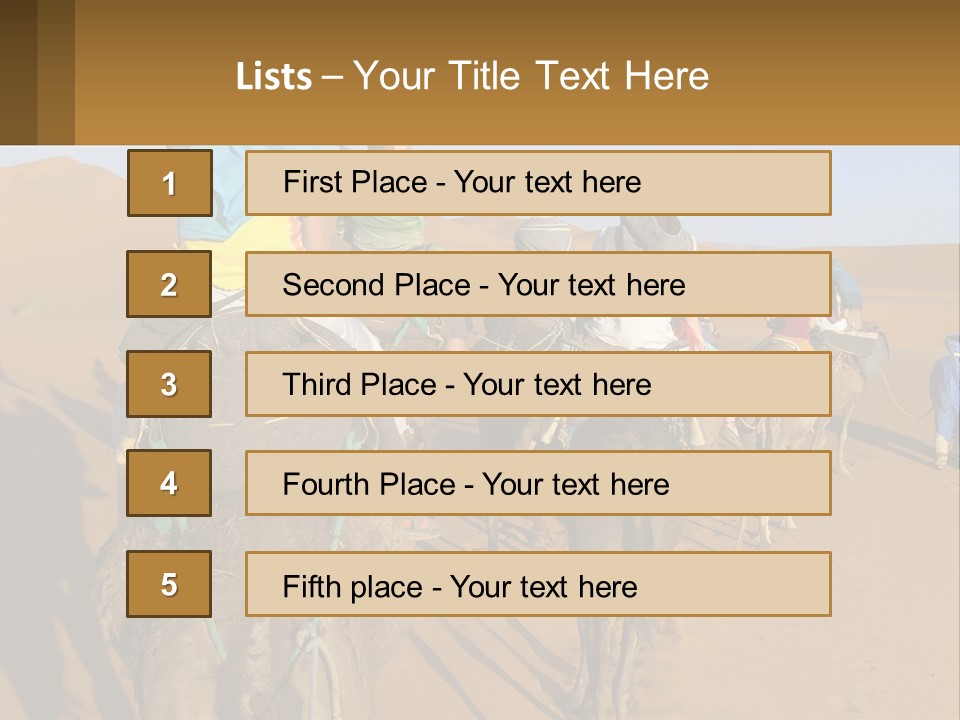
Task: Select the box labeled 4
Action: [x=169, y=483]
